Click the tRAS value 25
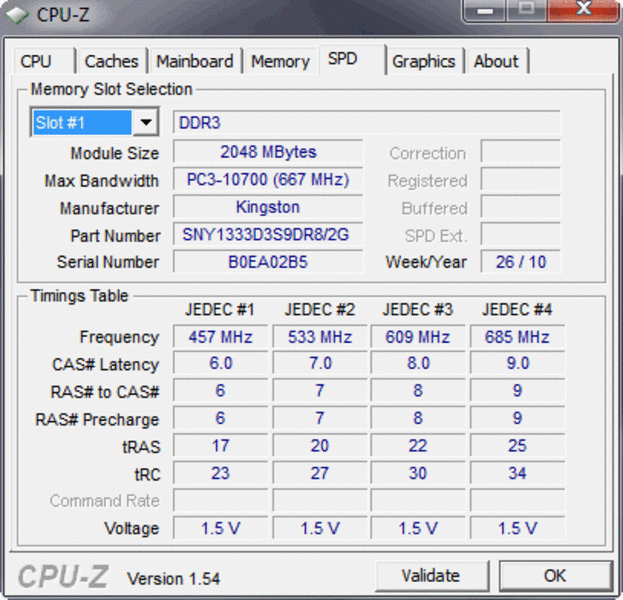The image size is (623, 600). pos(517,446)
